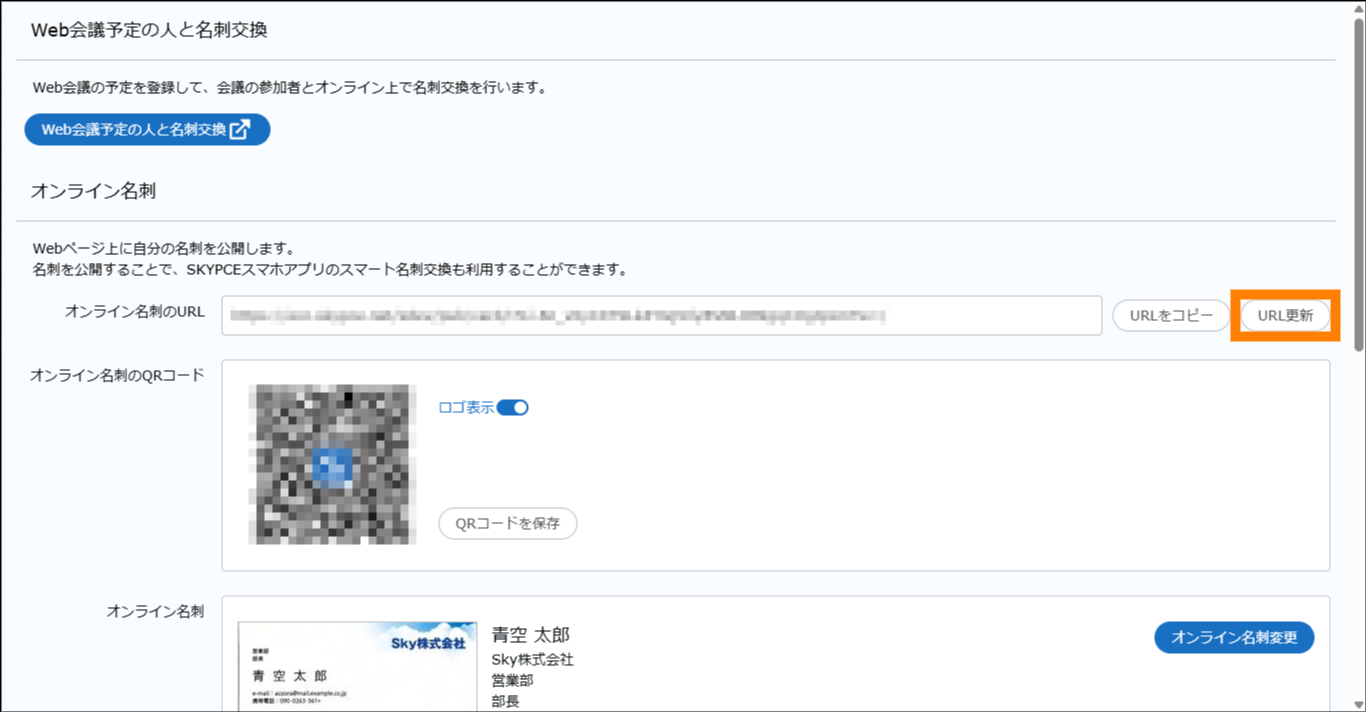Click the オンライン名刺 section heading
1366x712 pixels.
click(x=93, y=191)
